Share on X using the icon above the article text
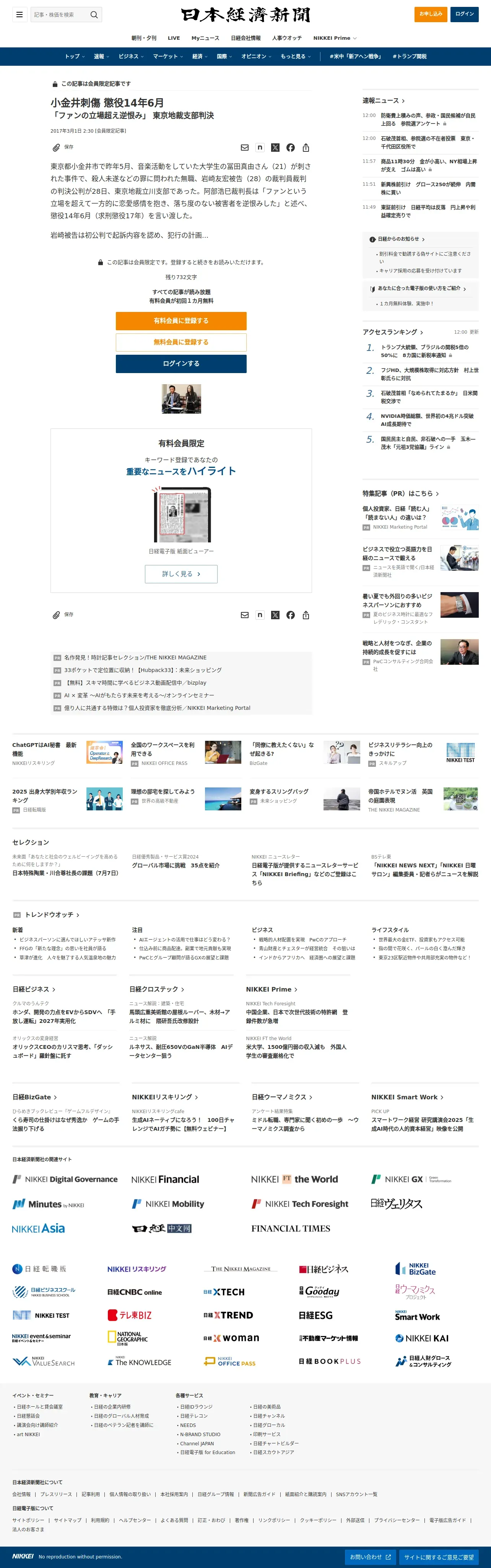This screenshot has width=491, height=1568. [x=275, y=147]
